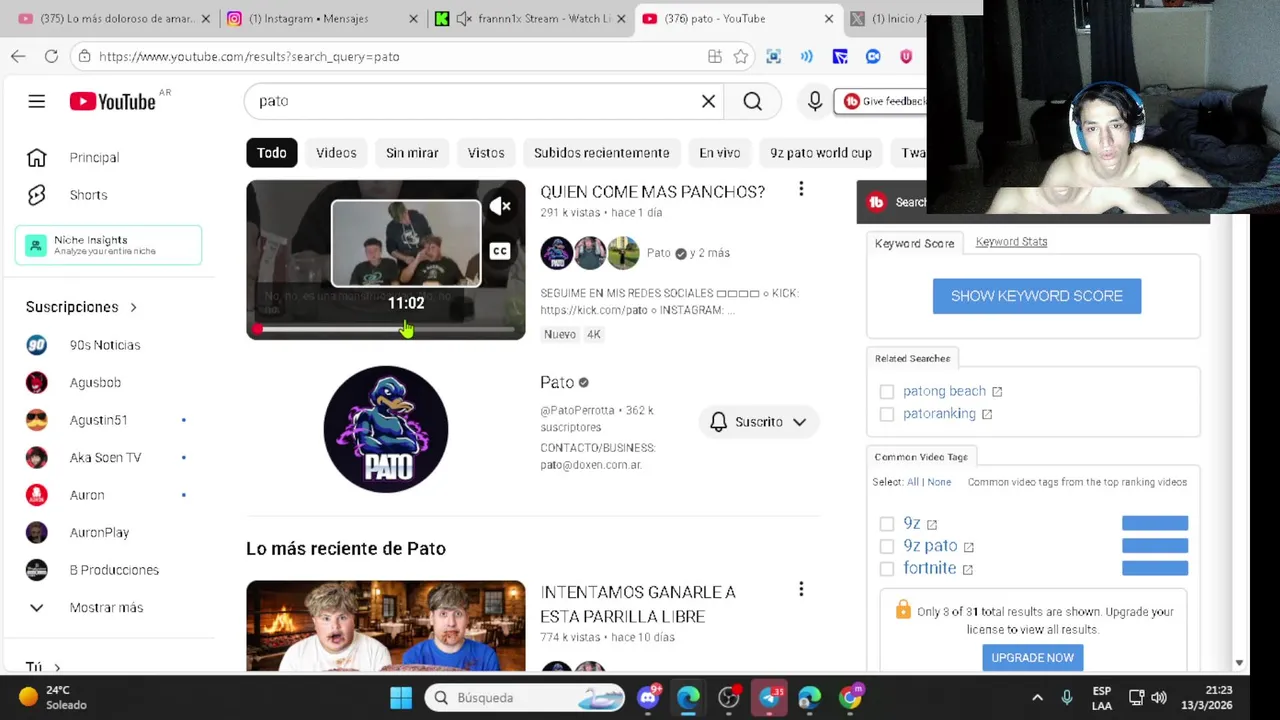This screenshot has height=720, width=1280.
Task: Check the 9z pato tag checkbox
Action: click(x=887, y=546)
